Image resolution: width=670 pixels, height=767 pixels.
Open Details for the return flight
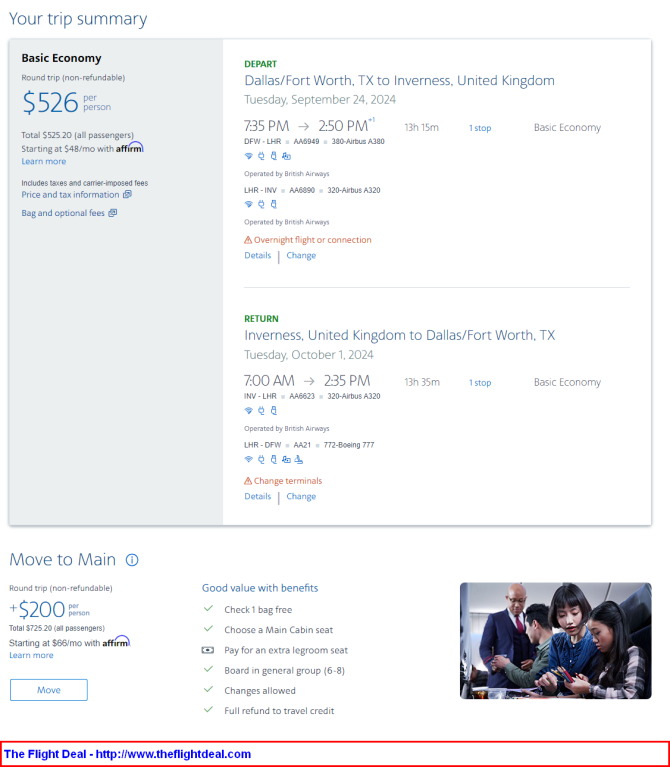click(x=258, y=496)
